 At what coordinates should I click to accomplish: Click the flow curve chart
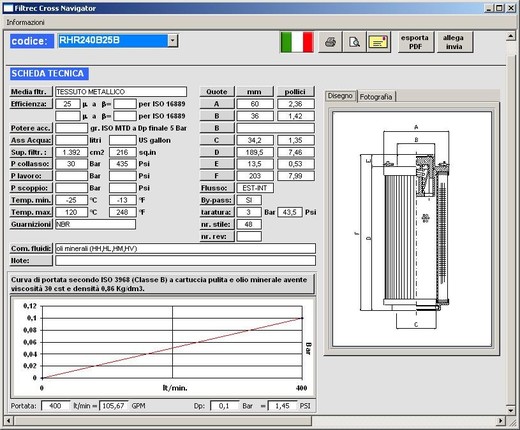[163, 347]
